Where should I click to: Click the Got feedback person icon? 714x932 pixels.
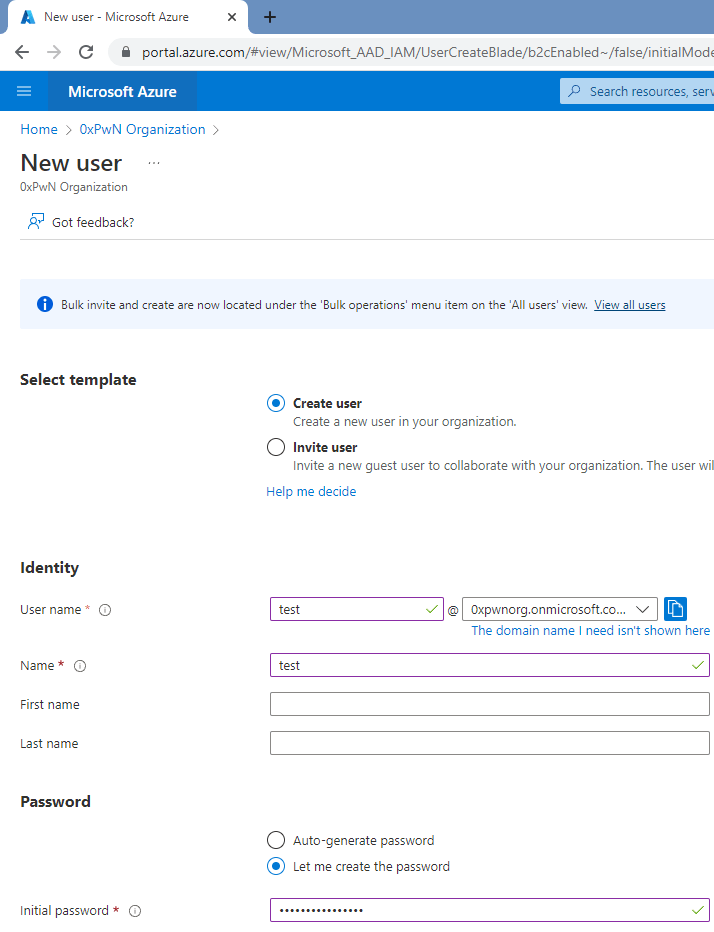(37, 222)
